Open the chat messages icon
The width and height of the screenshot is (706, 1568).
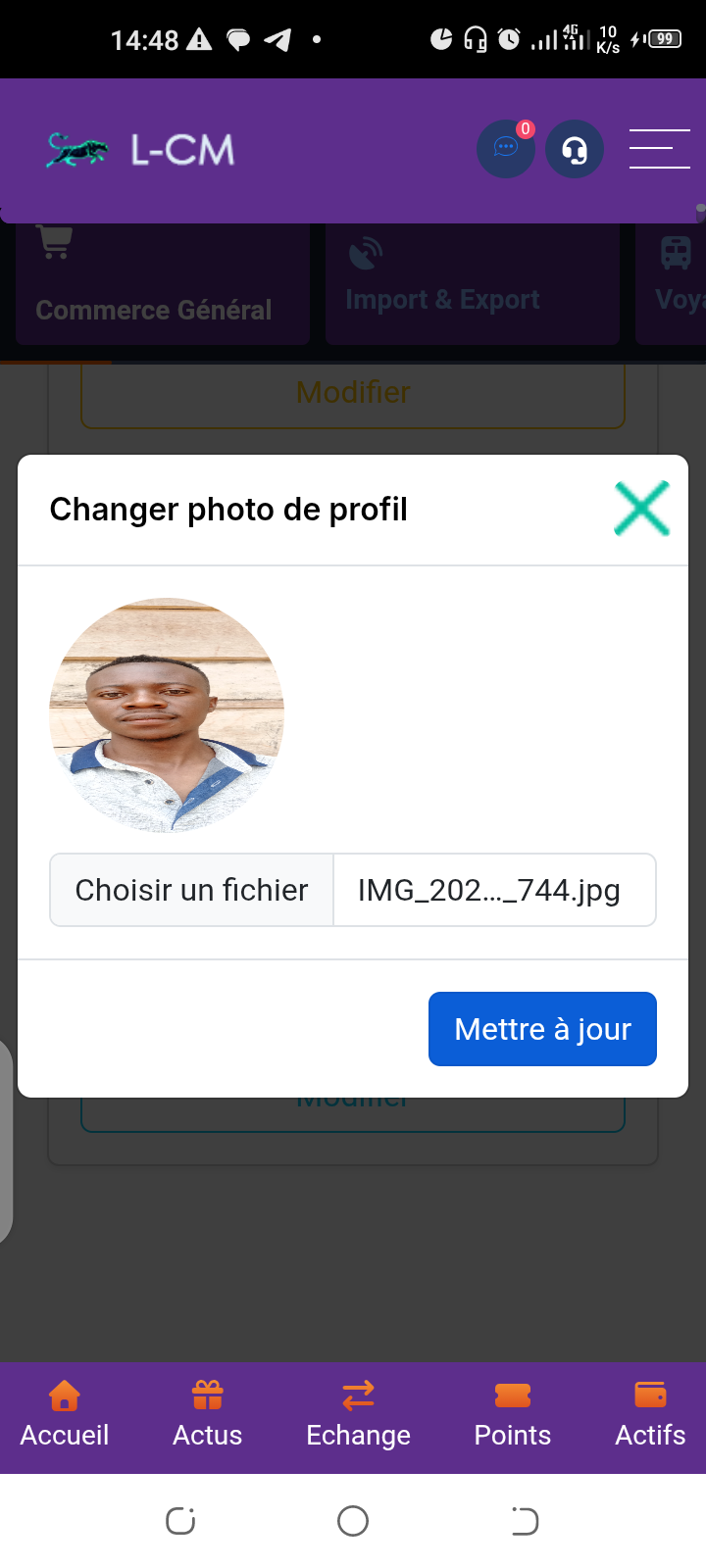505,149
